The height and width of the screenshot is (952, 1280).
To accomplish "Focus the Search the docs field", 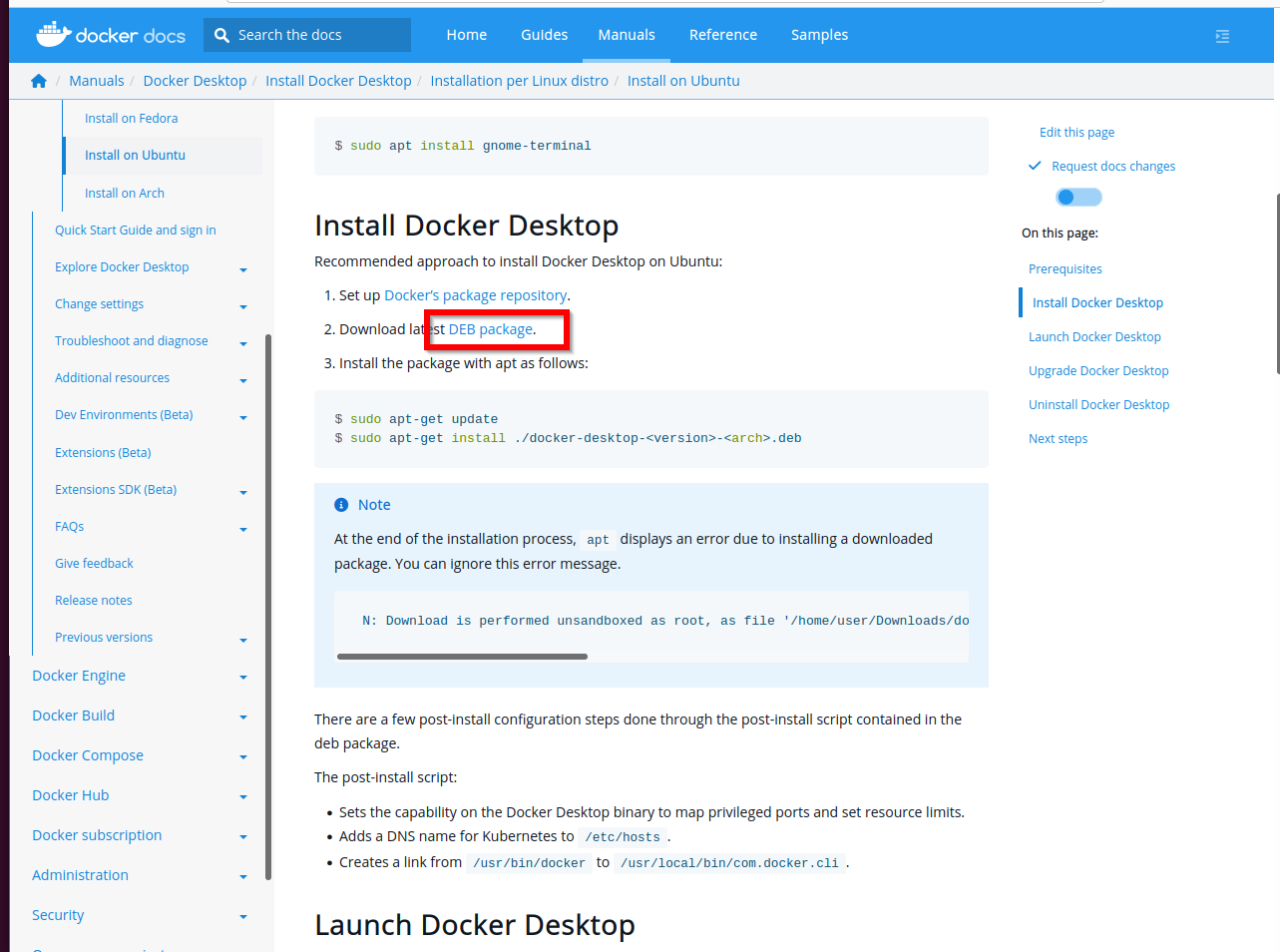I will tap(307, 35).
